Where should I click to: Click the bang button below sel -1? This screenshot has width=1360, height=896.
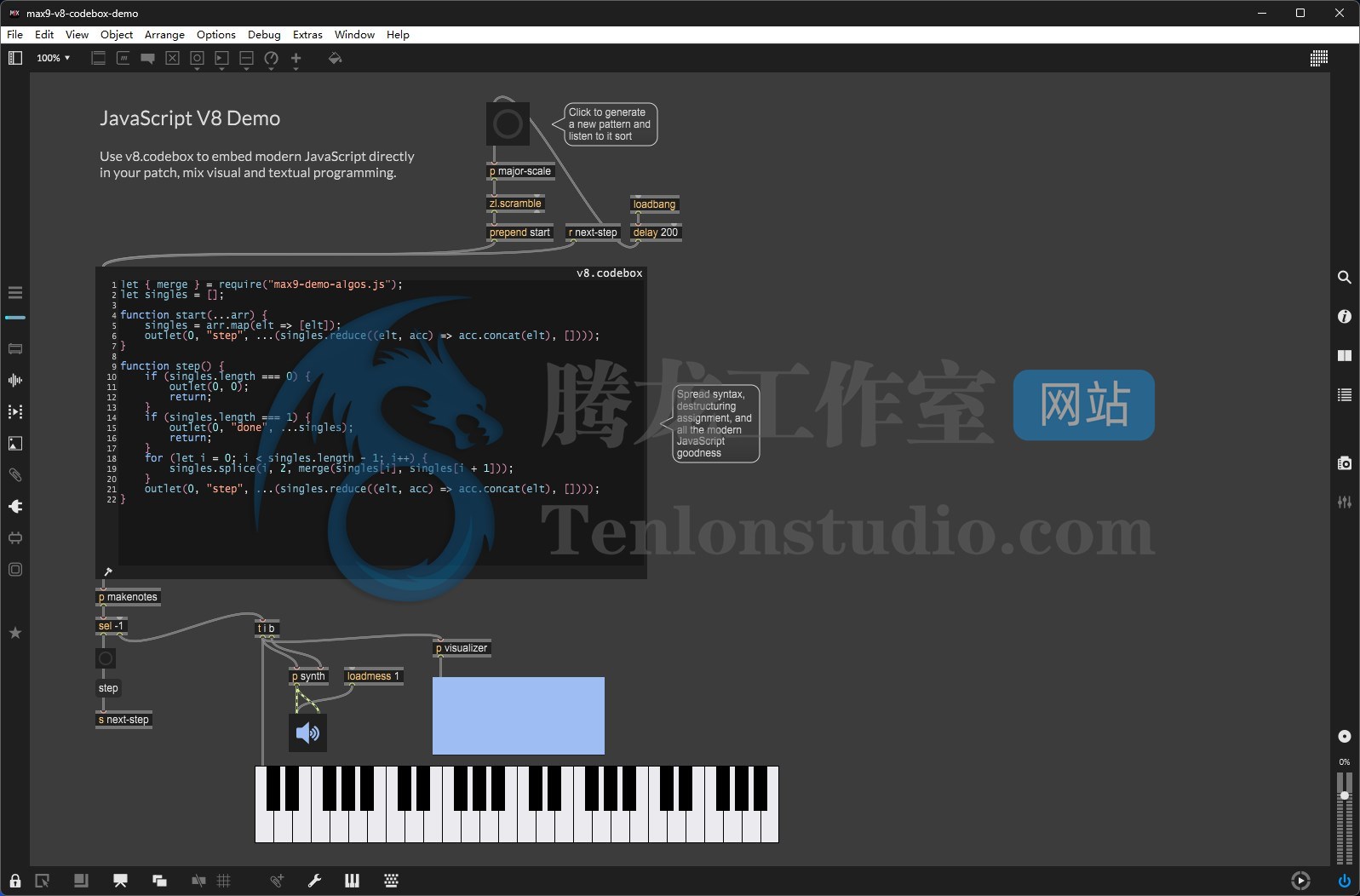(106, 658)
